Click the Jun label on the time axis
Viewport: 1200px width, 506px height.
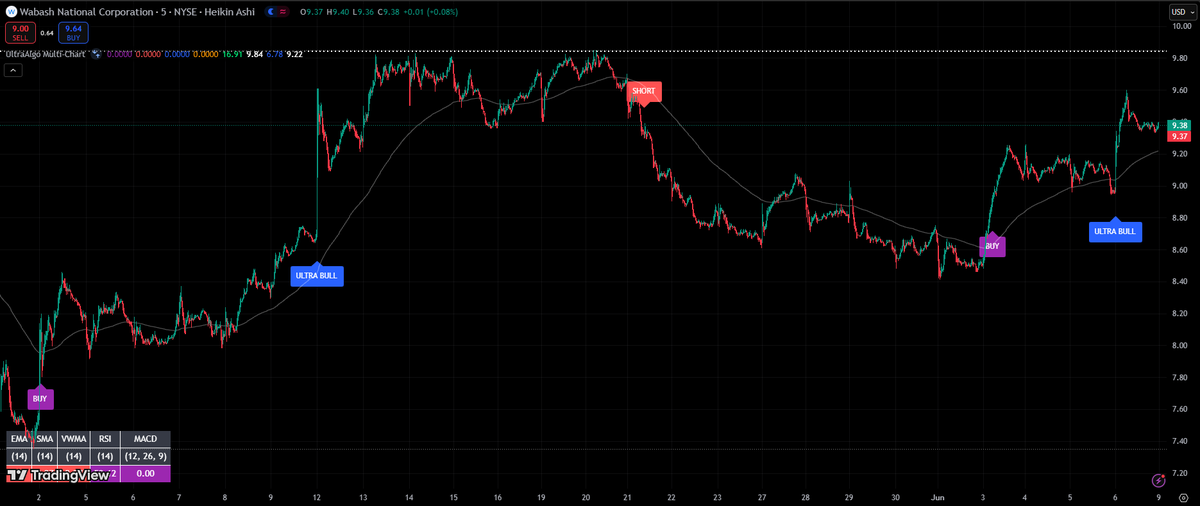[x=939, y=496]
